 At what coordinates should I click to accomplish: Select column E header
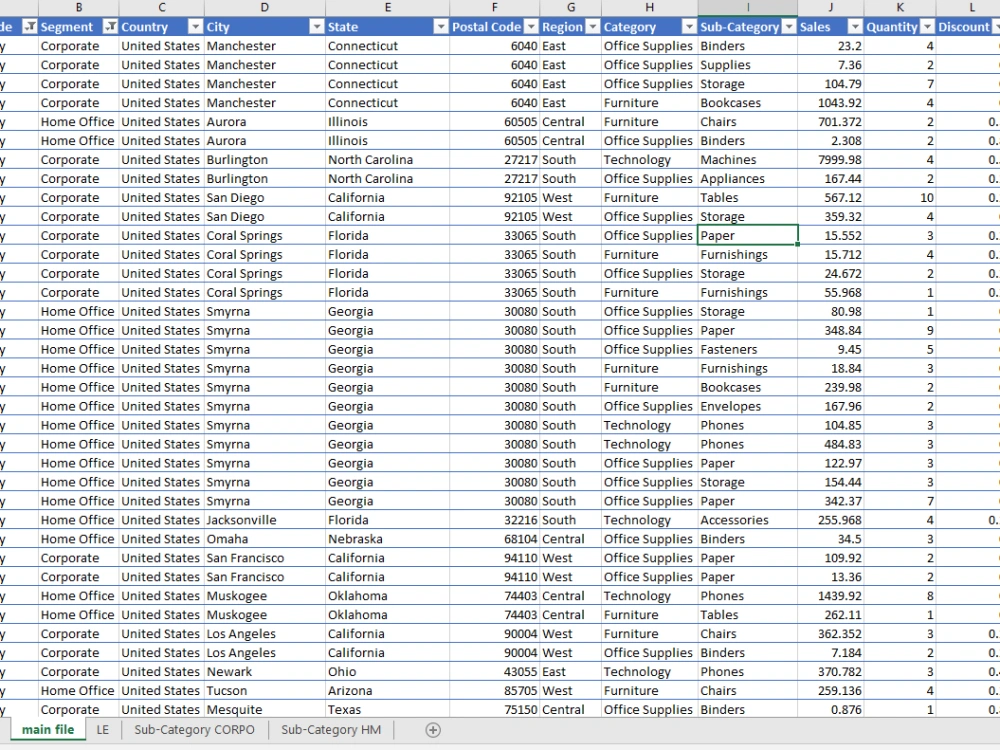coord(388,8)
